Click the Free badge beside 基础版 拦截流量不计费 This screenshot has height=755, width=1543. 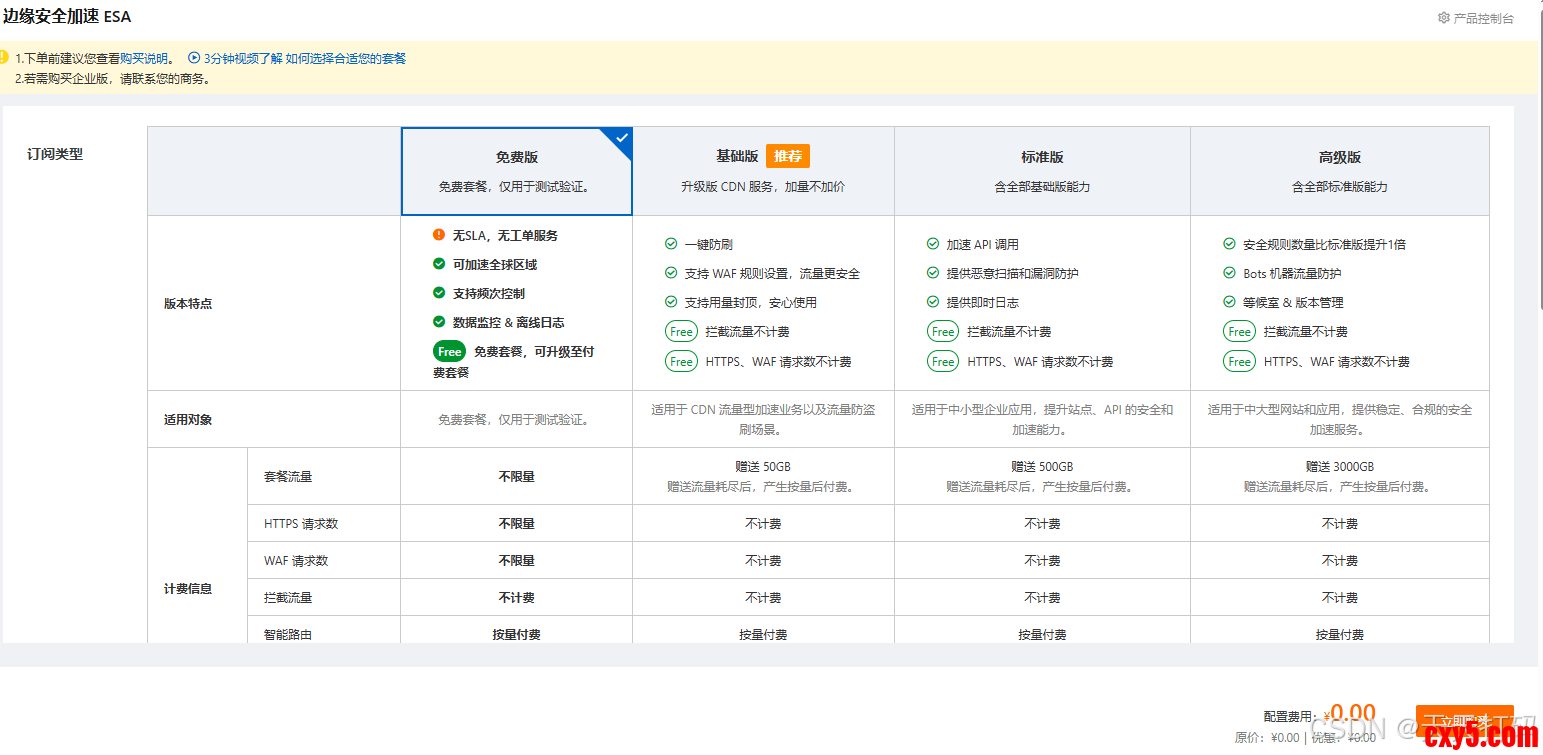681,332
